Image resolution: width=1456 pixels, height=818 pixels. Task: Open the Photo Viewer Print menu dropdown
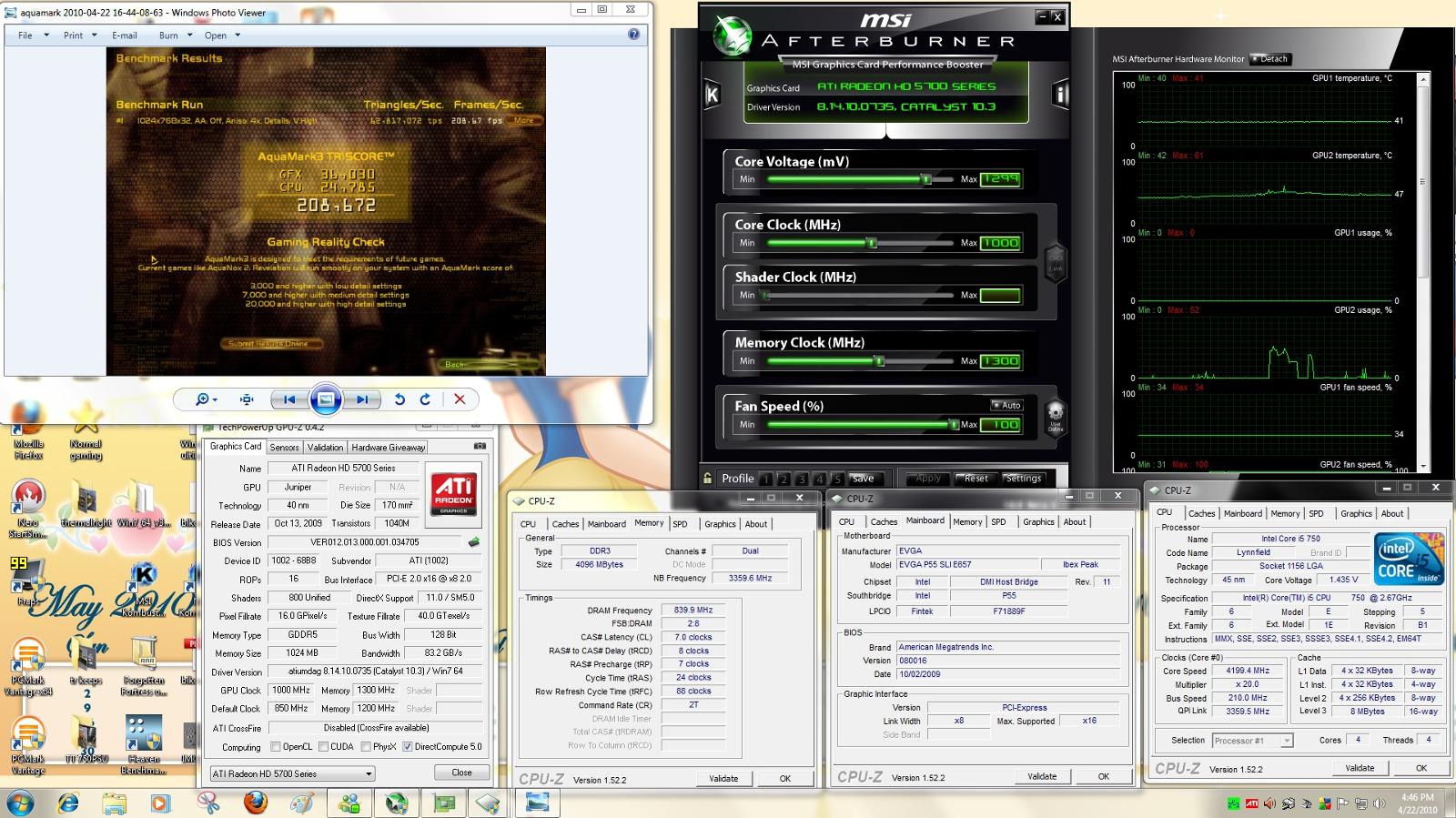(80, 35)
